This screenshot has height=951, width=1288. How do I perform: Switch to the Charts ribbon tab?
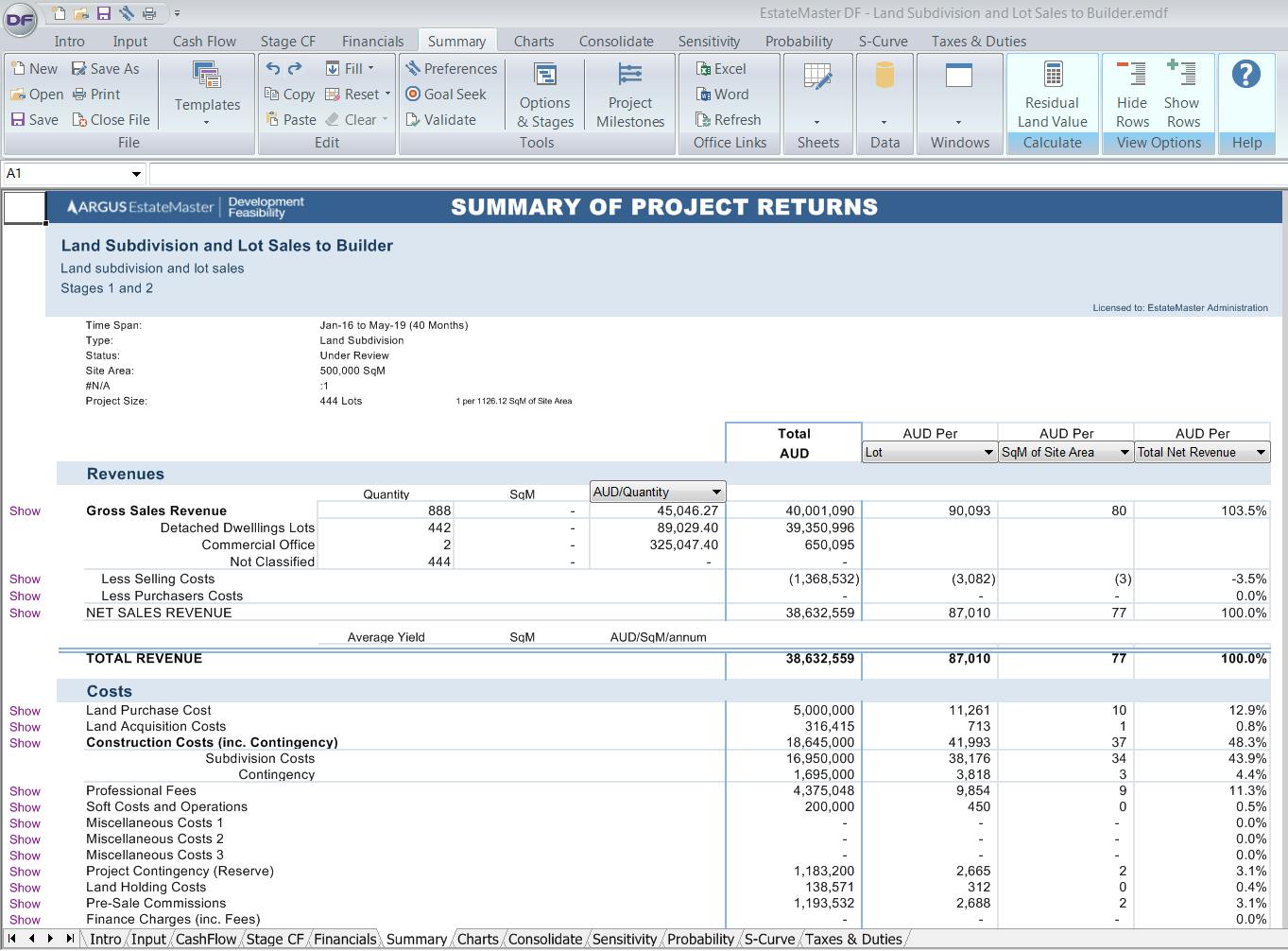(x=533, y=41)
